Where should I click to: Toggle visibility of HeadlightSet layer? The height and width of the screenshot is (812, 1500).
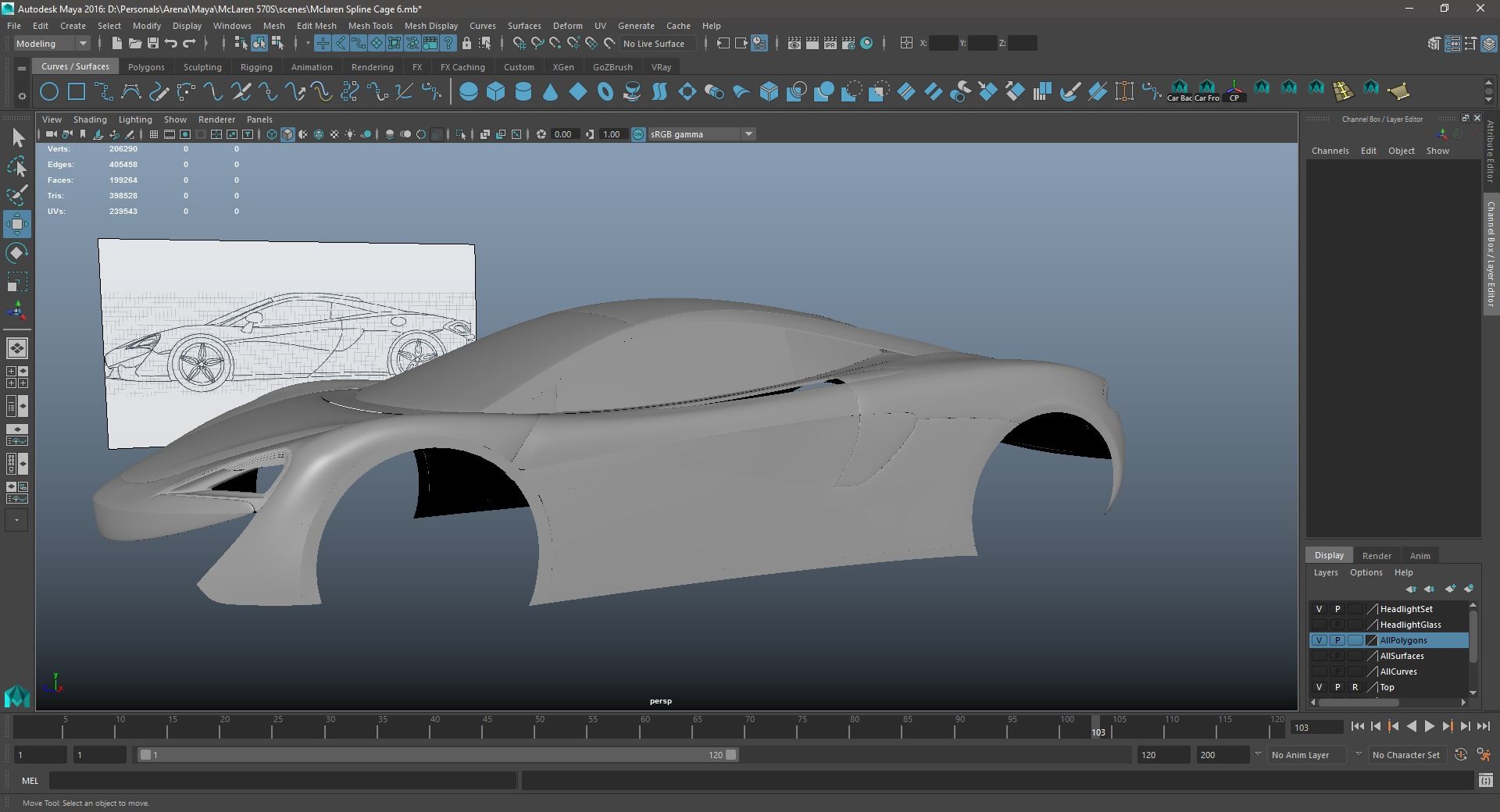click(1320, 609)
